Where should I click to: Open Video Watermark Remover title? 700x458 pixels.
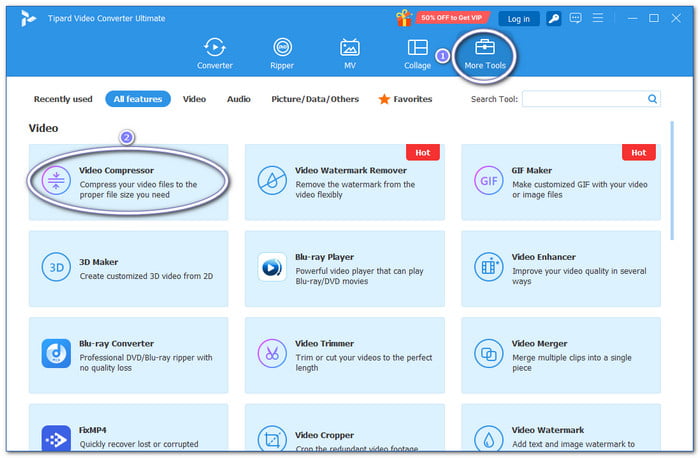tap(351, 171)
